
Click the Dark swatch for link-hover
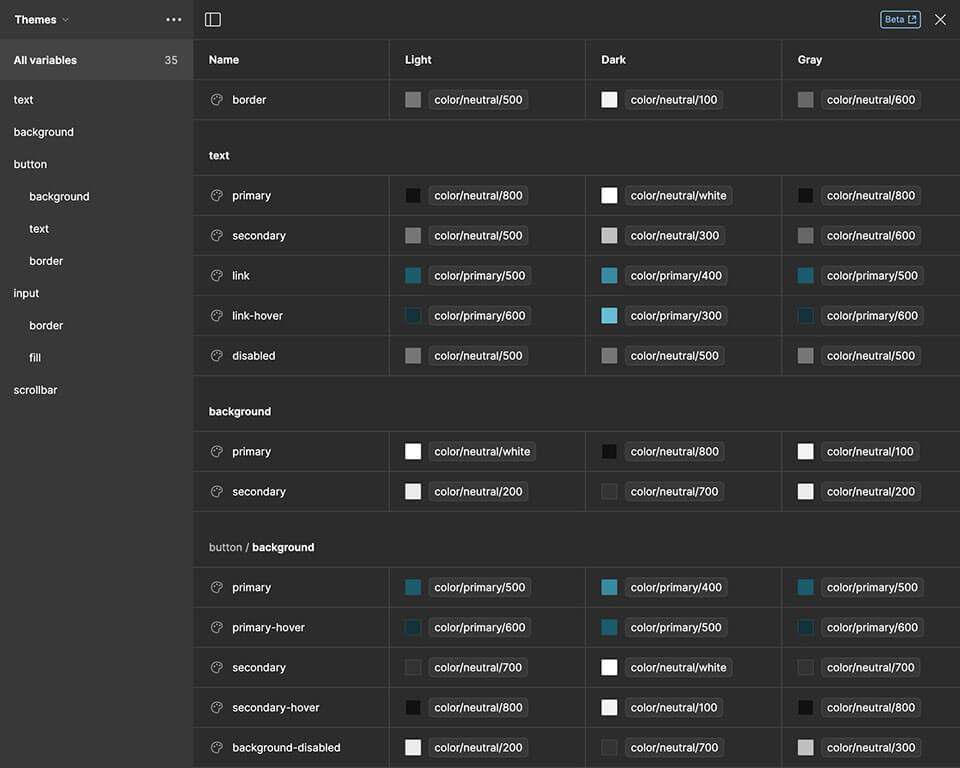[609, 315]
